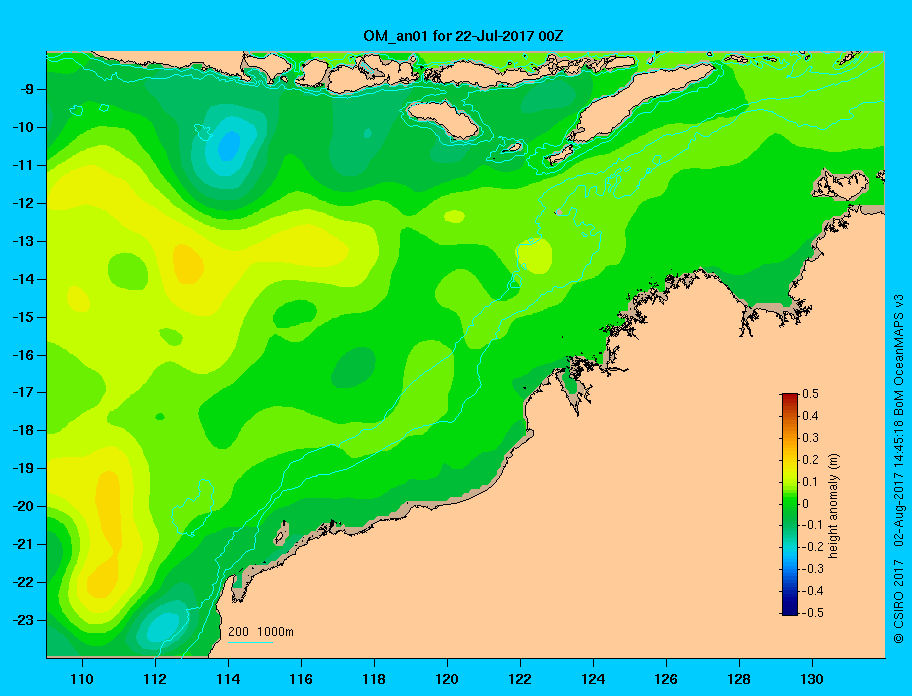Click longitude label '130' on bottom axis

pos(812,679)
